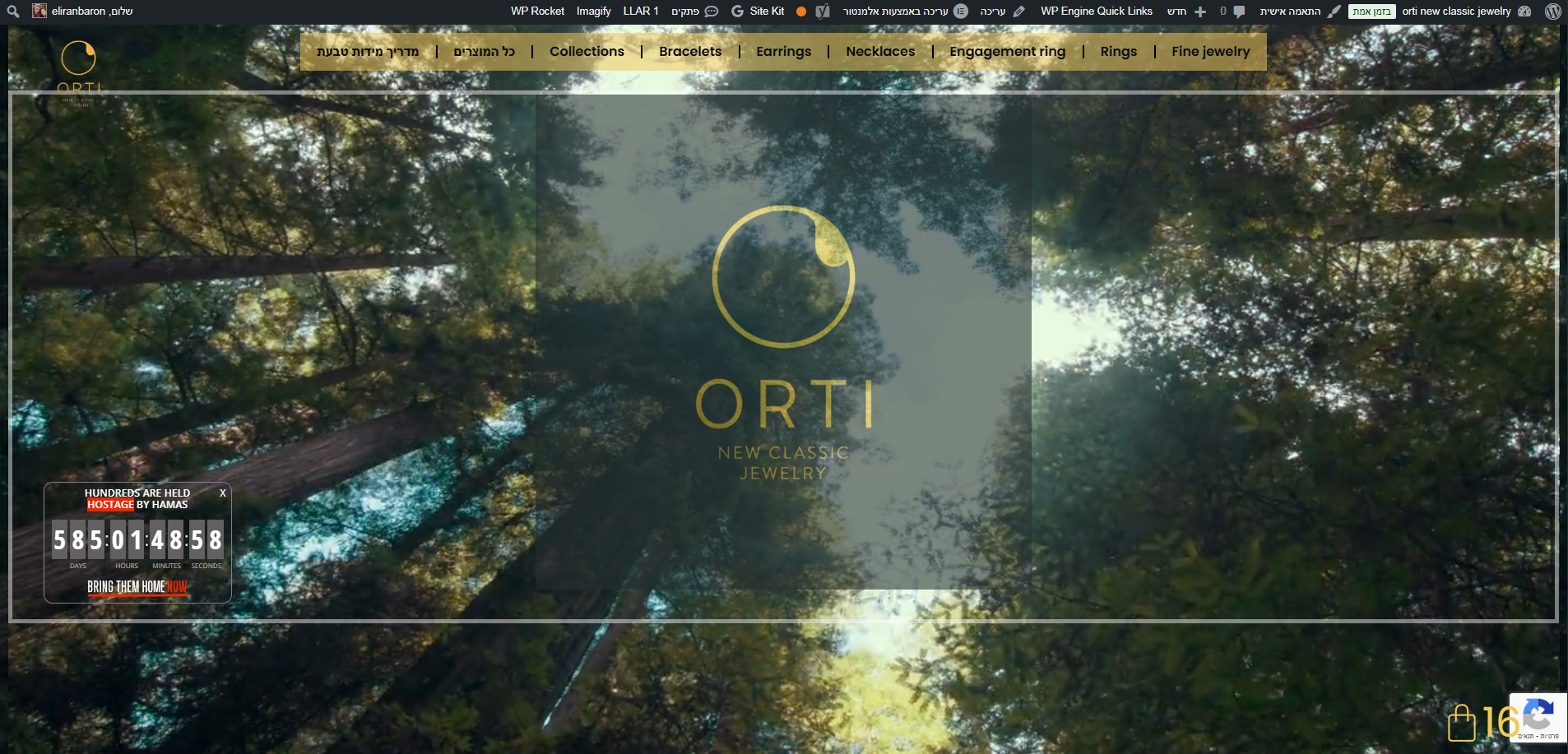Screen dimensions: 1568x754
Task: Click the plus new-content icon
Action: [1200, 12]
